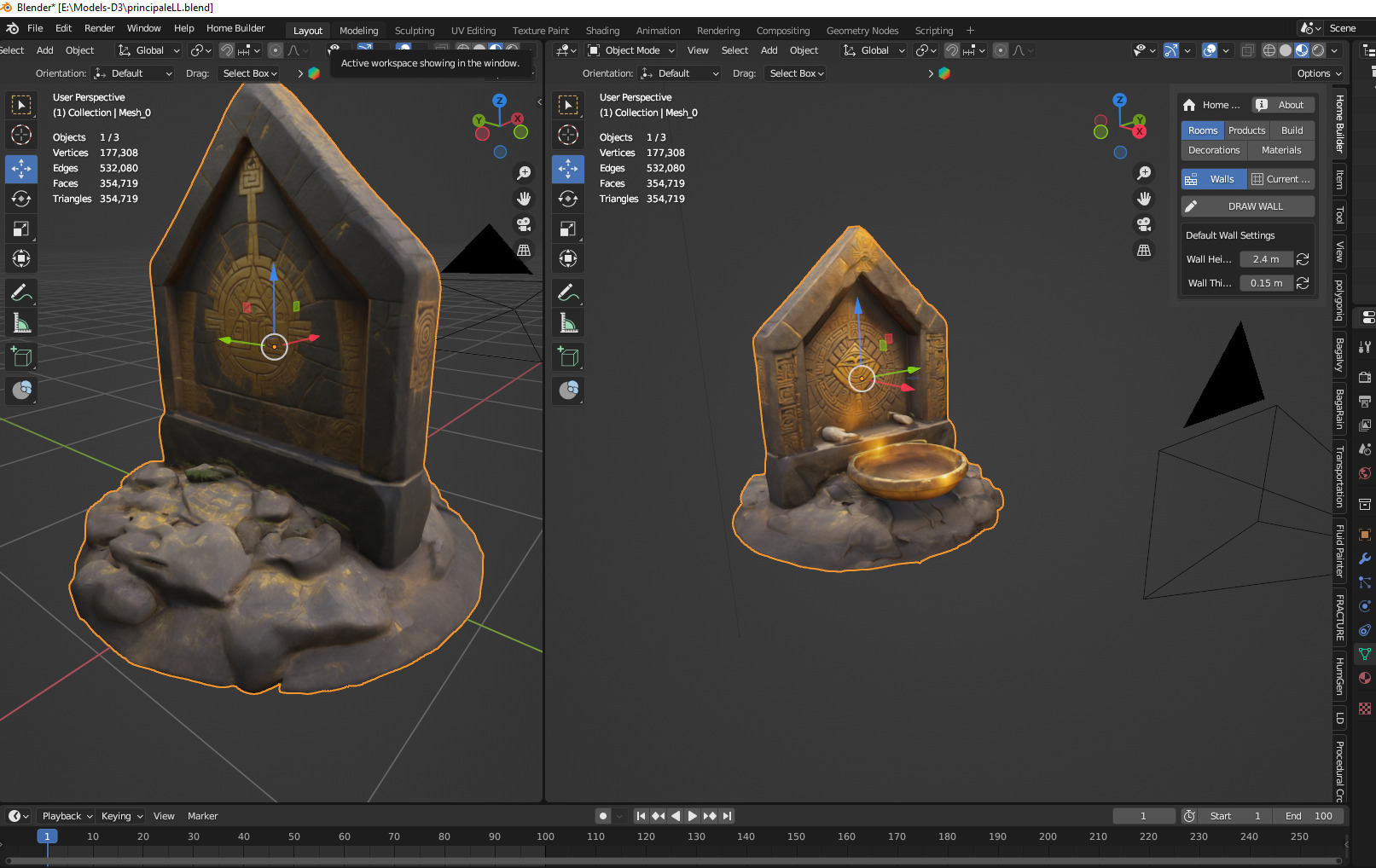1376x868 pixels.
Task: Select Decorations in Home Builder panel
Action: tap(1214, 150)
